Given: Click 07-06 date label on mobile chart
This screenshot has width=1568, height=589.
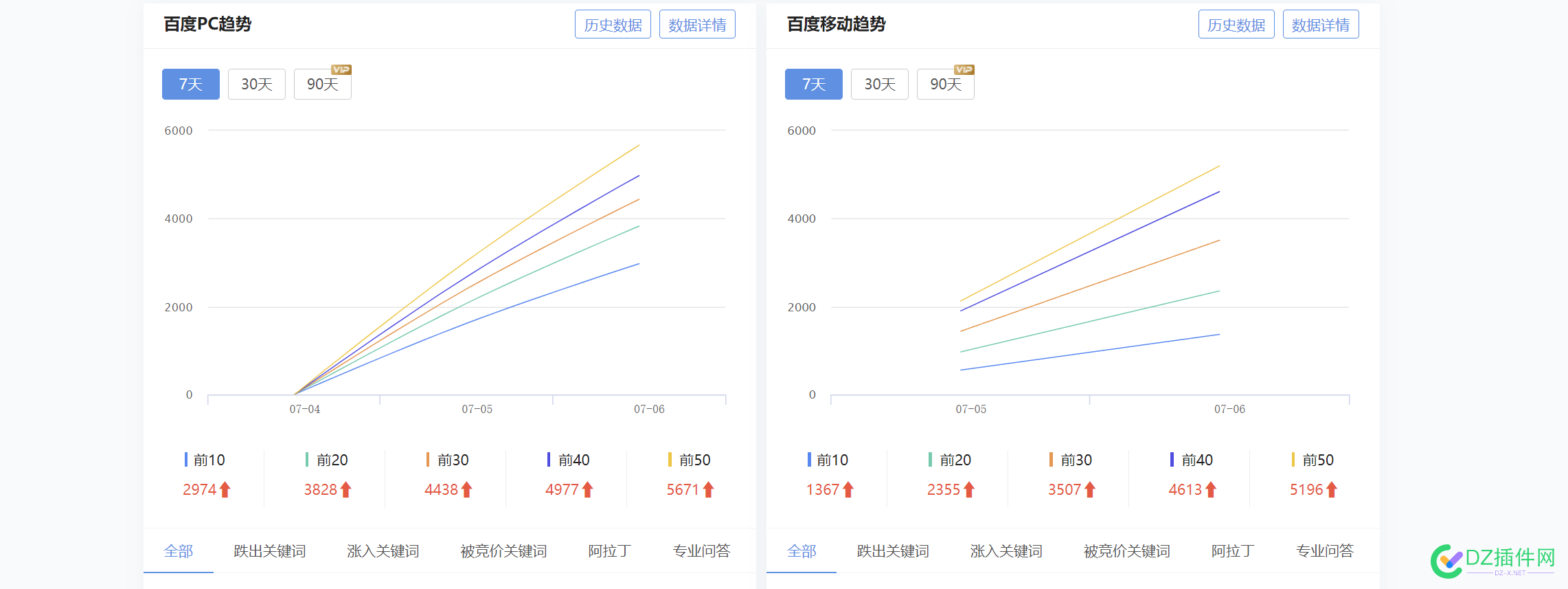Looking at the screenshot, I should 1229,409.
